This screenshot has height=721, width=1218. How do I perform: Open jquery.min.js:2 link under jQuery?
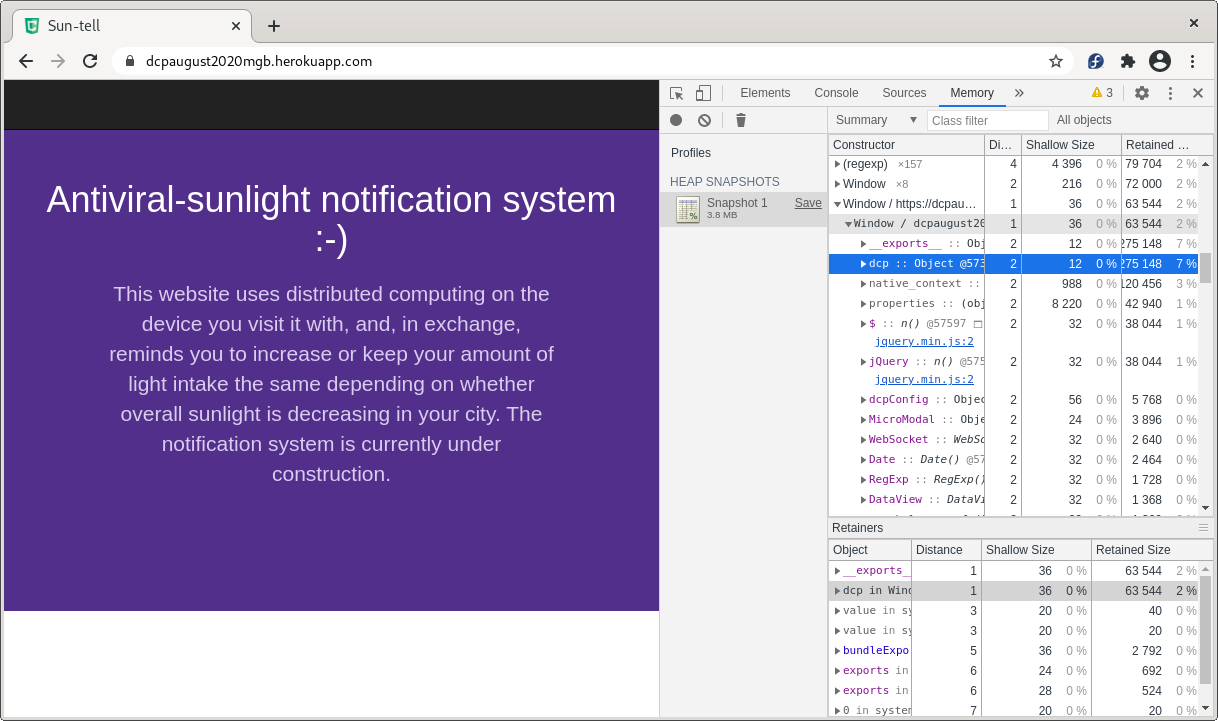(x=924, y=380)
